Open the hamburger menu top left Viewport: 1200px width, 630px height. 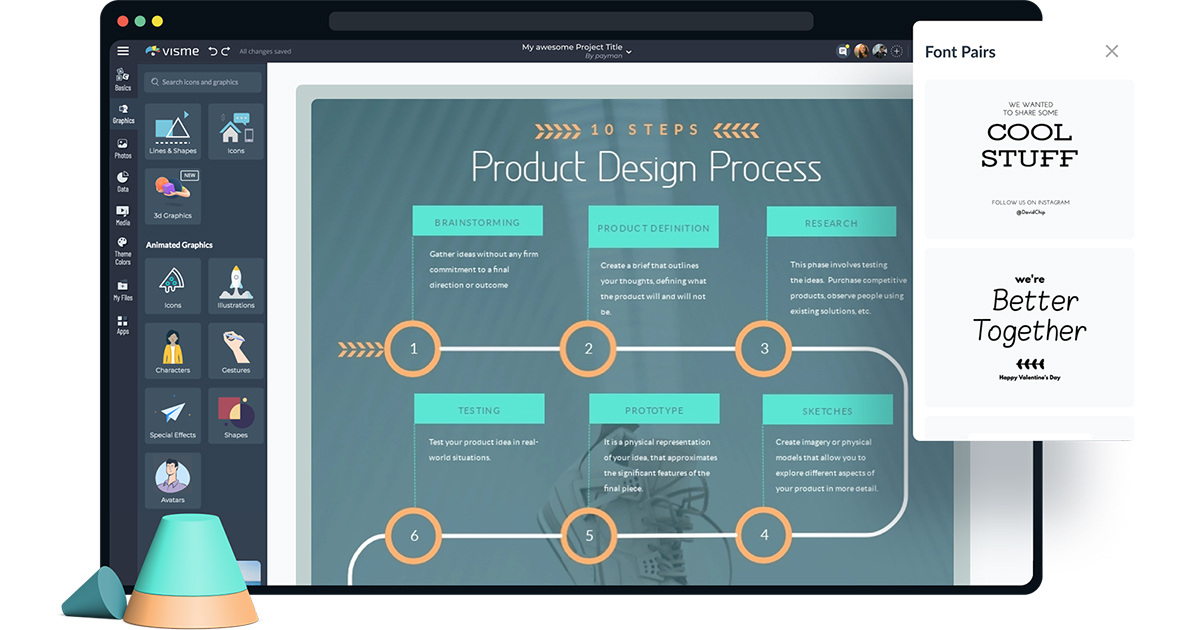point(123,49)
